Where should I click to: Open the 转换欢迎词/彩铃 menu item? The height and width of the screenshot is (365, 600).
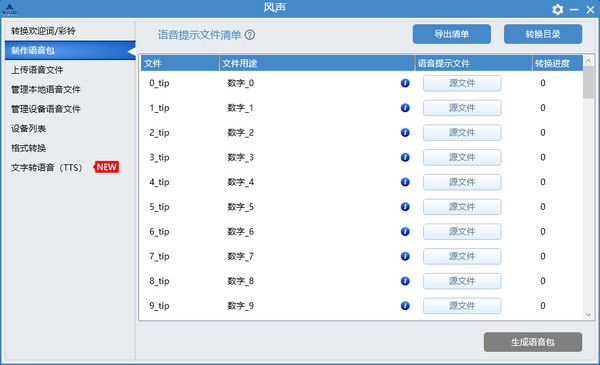(43, 31)
